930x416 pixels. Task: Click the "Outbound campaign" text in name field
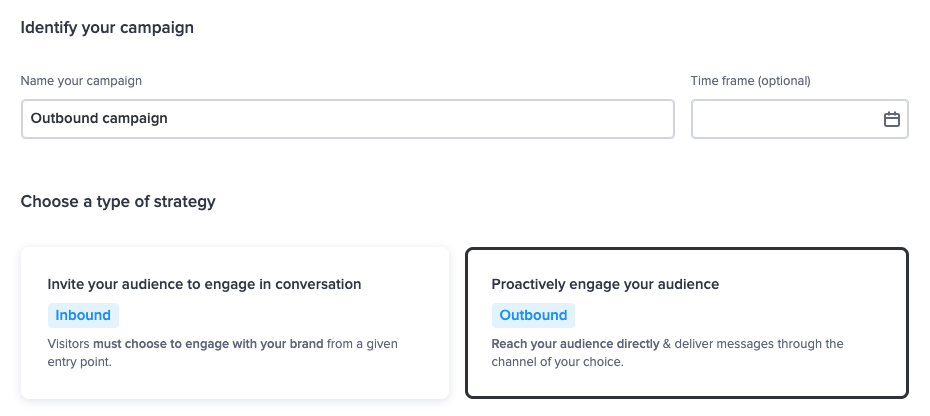[99, 119]
